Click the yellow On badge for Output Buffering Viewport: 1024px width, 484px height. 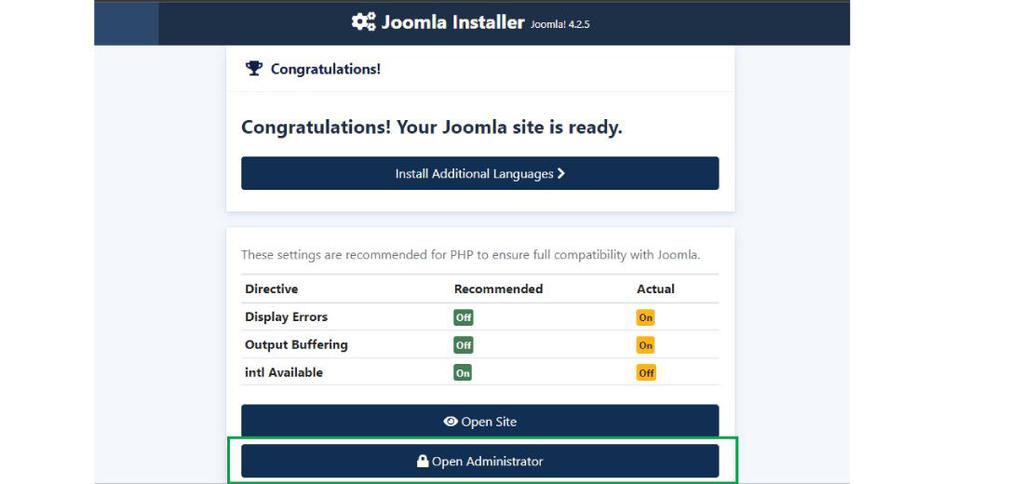pyautogui.click(x=645, y=345)
